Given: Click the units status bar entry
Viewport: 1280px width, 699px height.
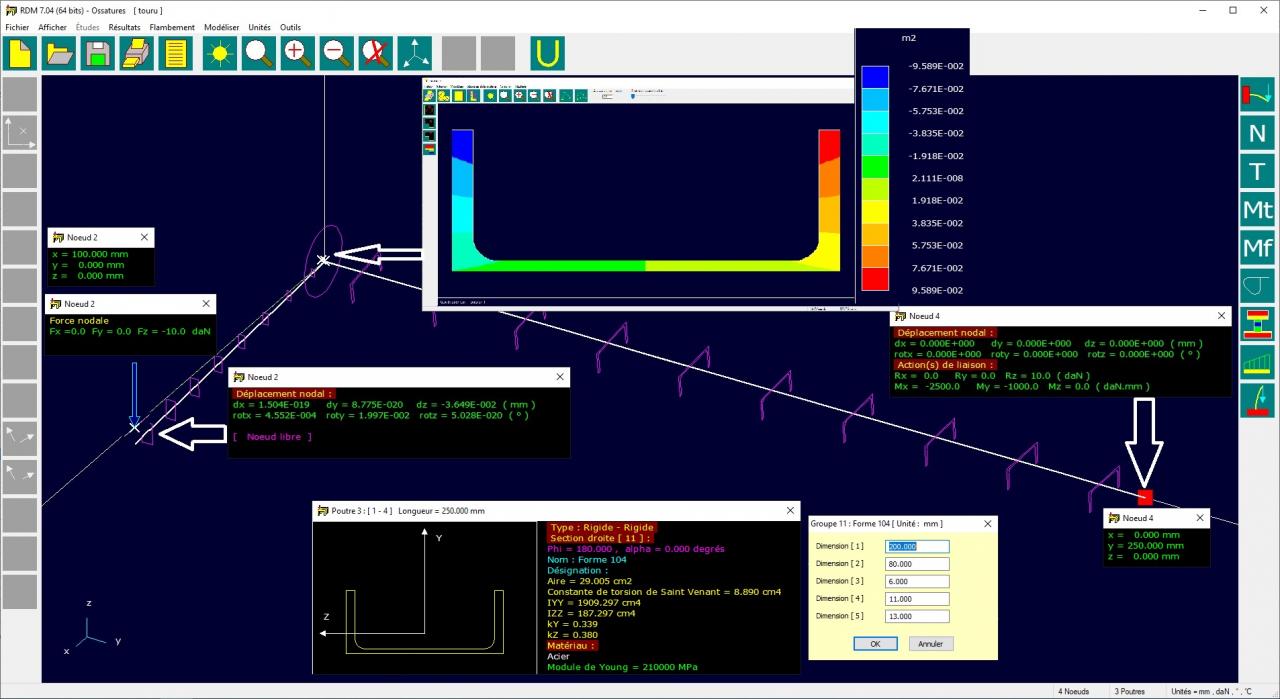Looking at the screenshot, I should pos(1211,691).
